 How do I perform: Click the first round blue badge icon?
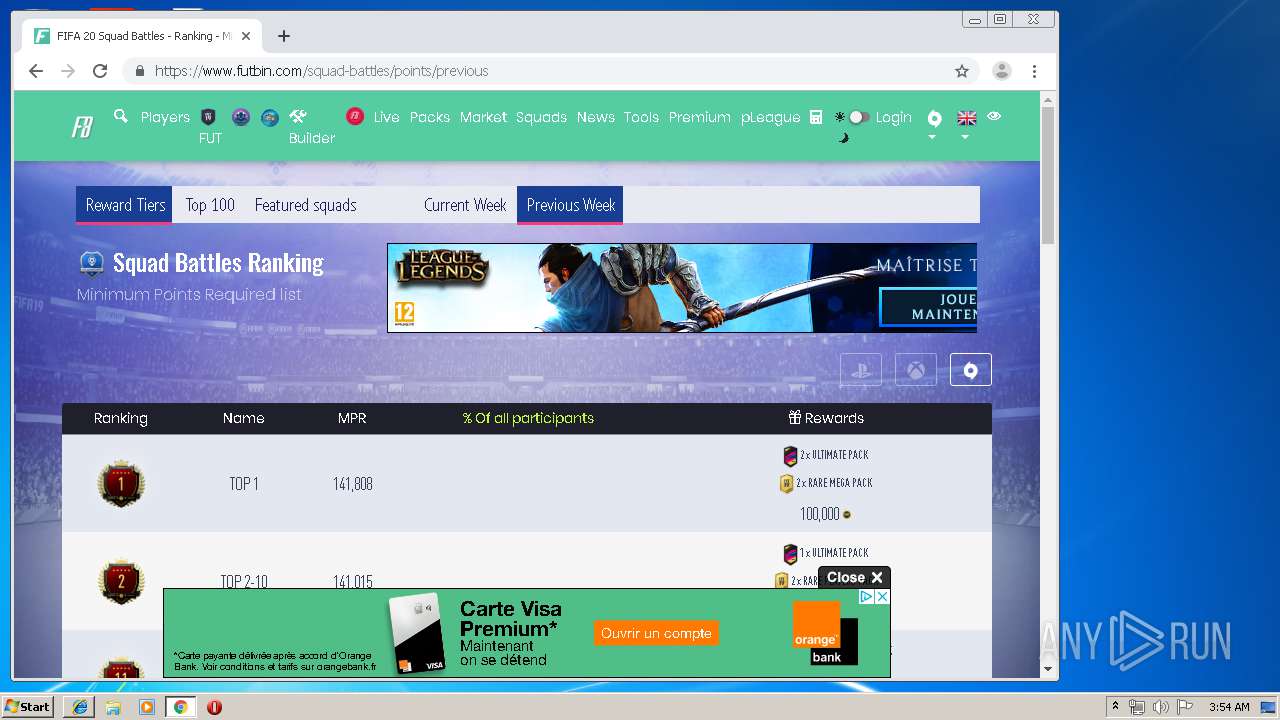coord(240,117)
